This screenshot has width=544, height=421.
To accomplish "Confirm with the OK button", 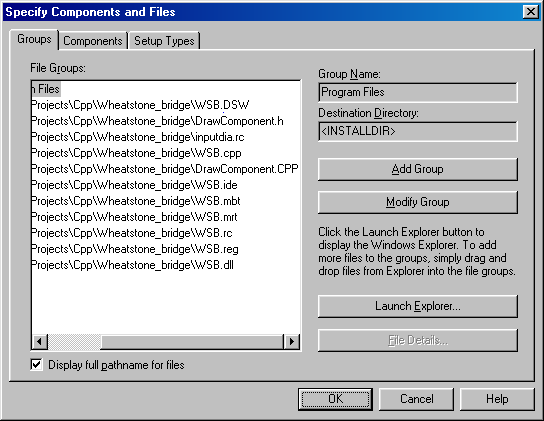I will (335, 399).
